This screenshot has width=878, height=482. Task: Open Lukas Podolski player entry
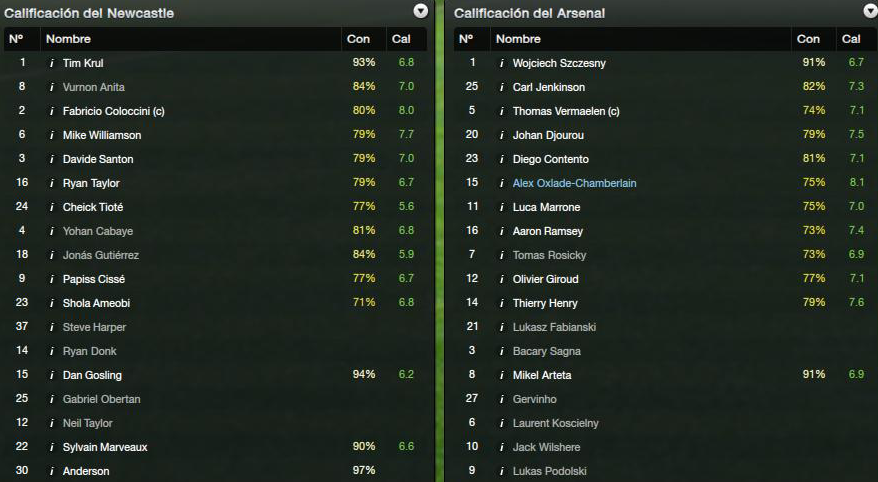pyautogui.click(x=549, y=471)
